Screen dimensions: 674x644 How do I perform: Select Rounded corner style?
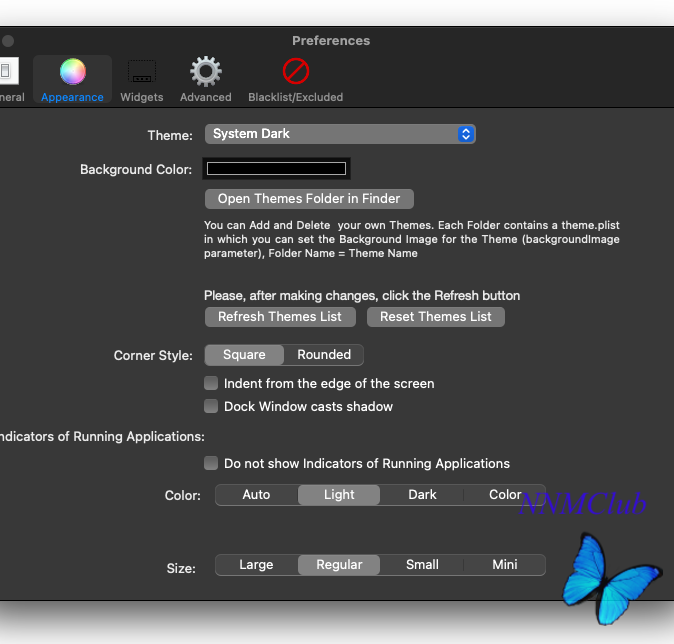[x=324, y=355]
